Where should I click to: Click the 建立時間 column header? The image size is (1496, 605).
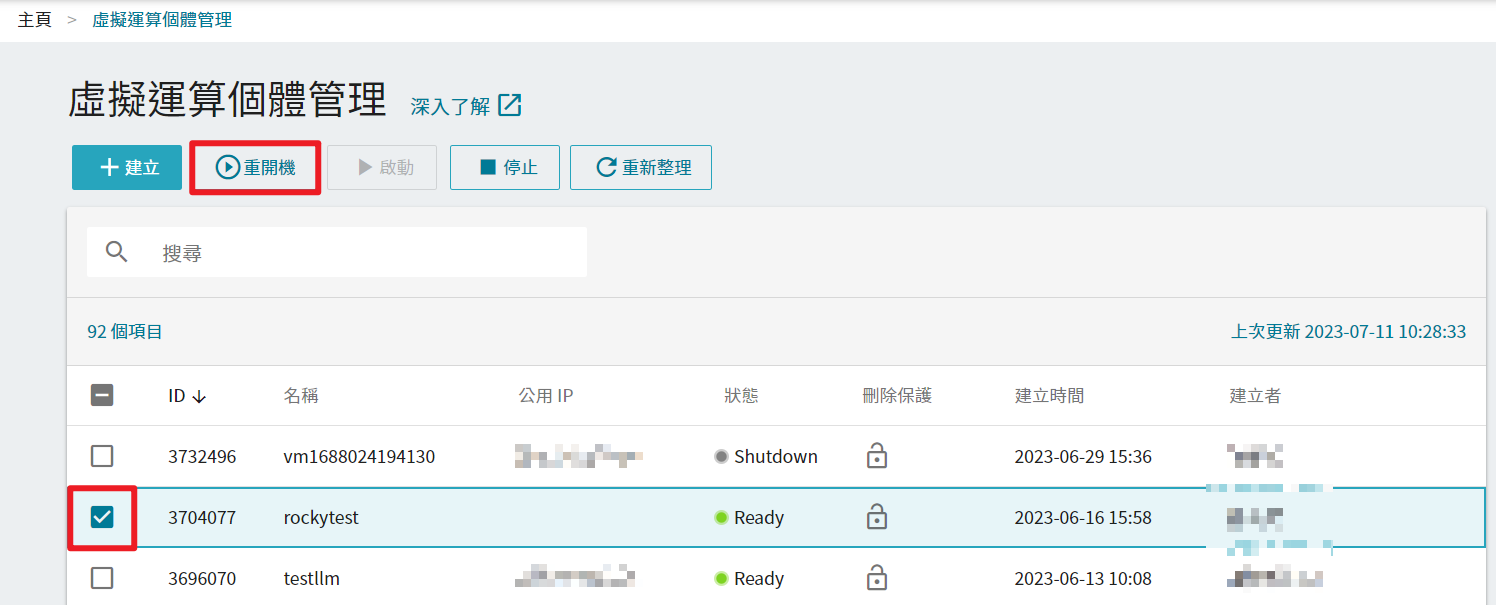1049,396
